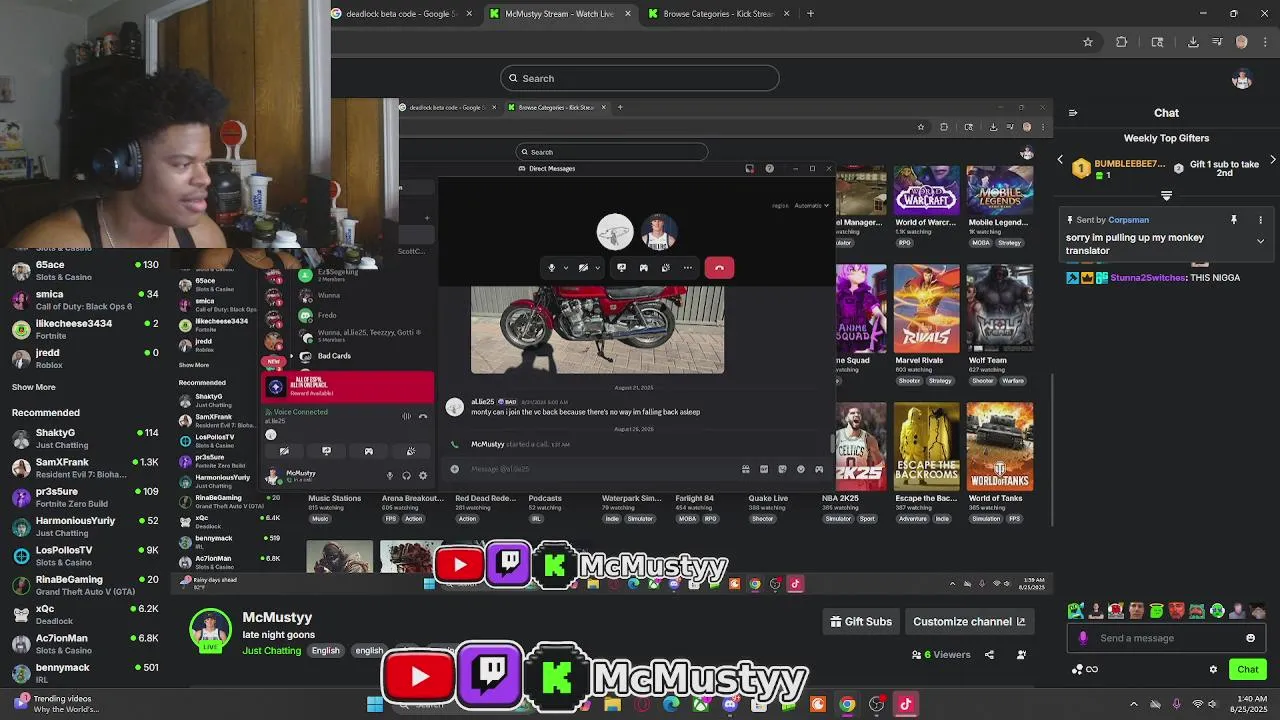Open Discord help icon

click(769, 168)
